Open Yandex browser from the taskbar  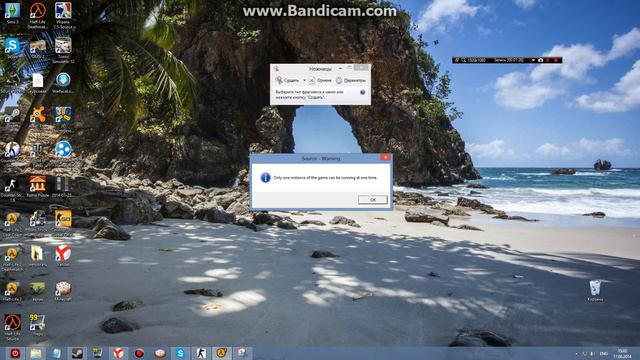click(x=118, y=353)
